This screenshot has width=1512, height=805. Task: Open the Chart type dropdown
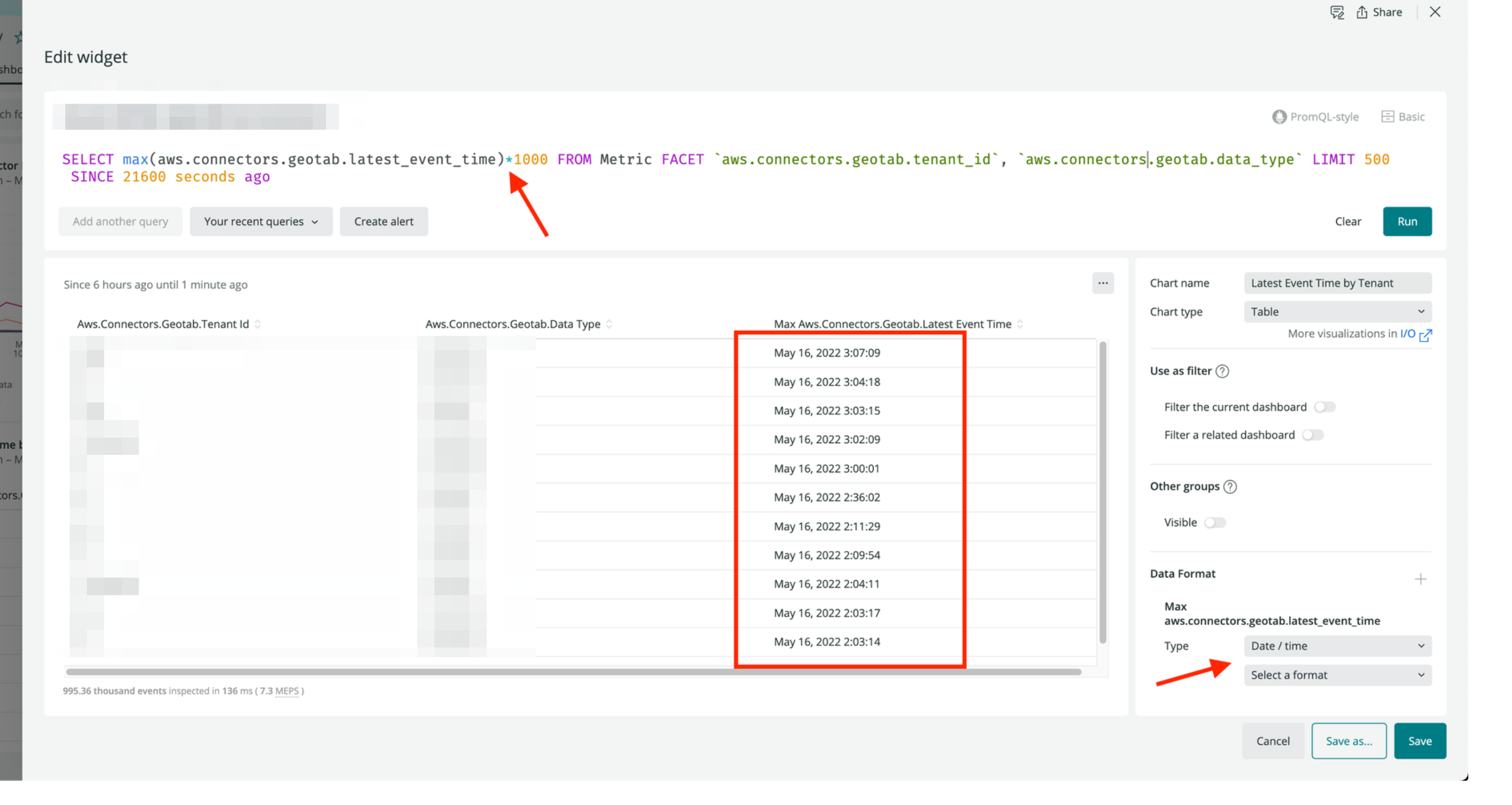pos(1338,311)
